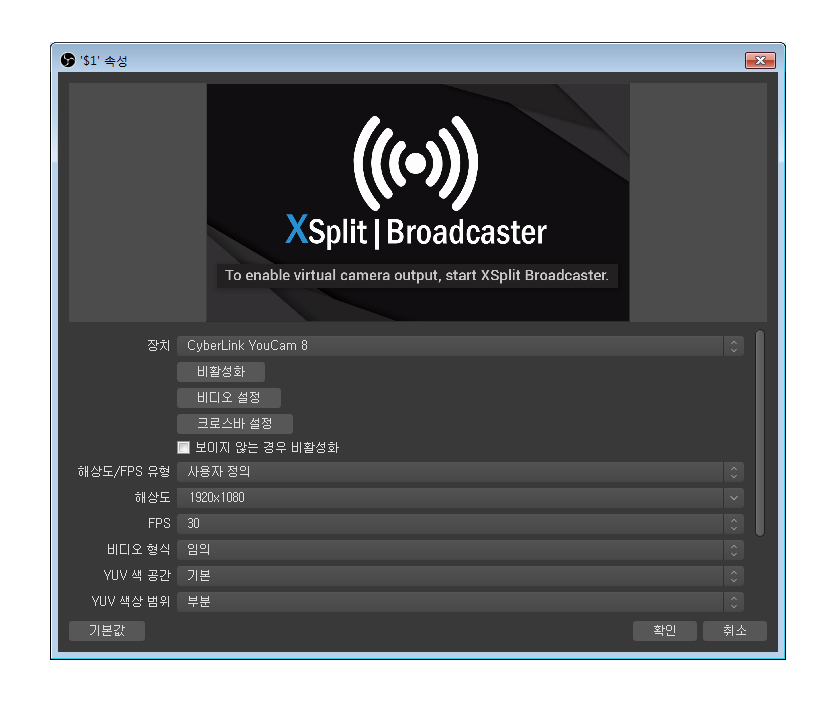Screen dimensions: 835x701
Task: Click arrow spinner of YUV 색 공간 dropdown
Action: coord(734,576)
